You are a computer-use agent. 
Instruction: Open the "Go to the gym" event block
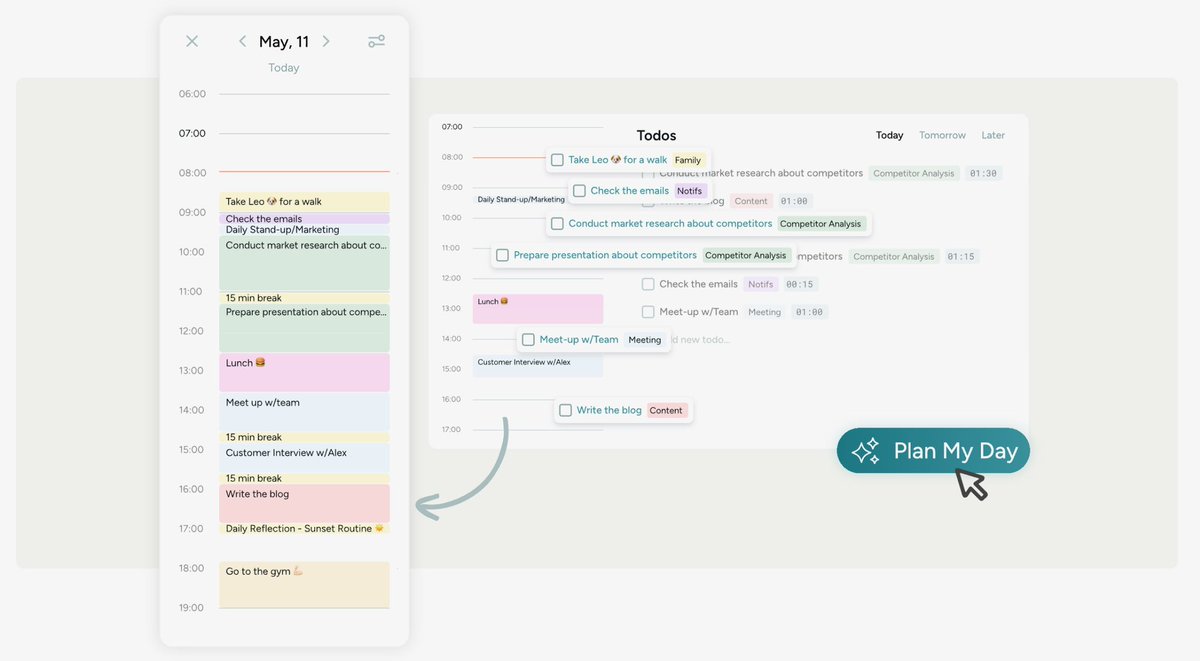(304, 584)
